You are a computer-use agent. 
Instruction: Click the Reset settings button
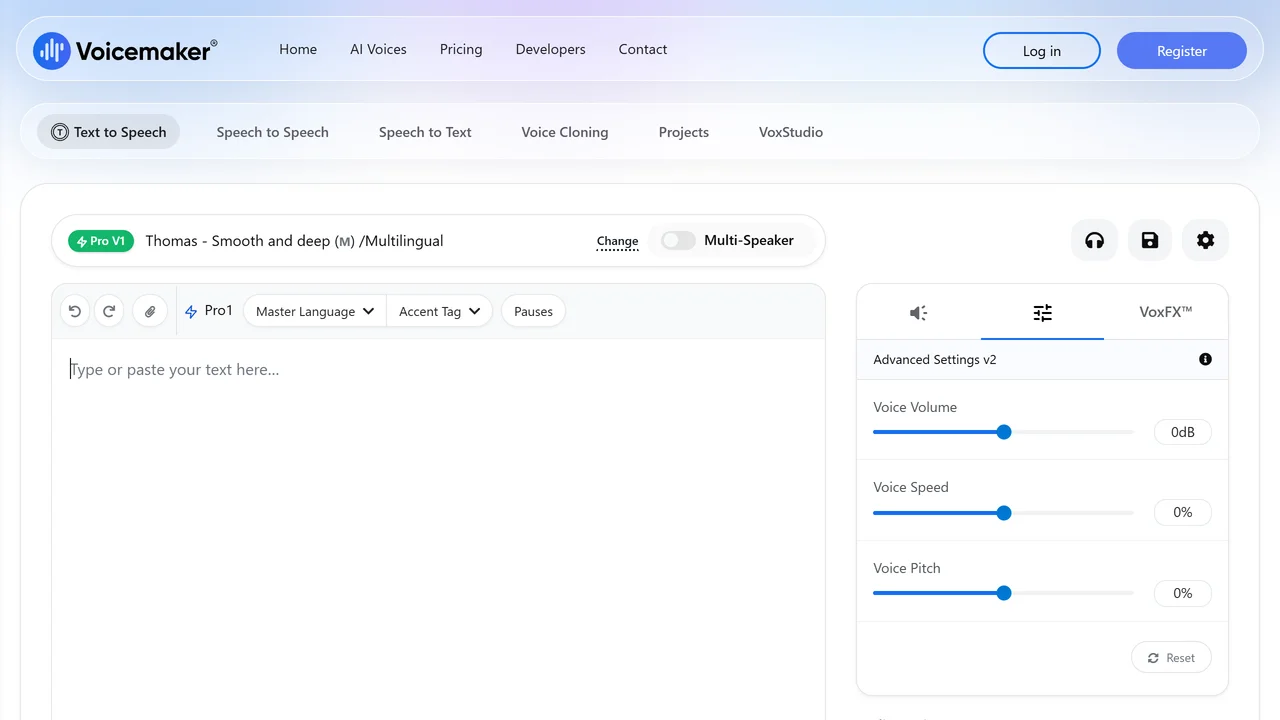click(1171, 658)
